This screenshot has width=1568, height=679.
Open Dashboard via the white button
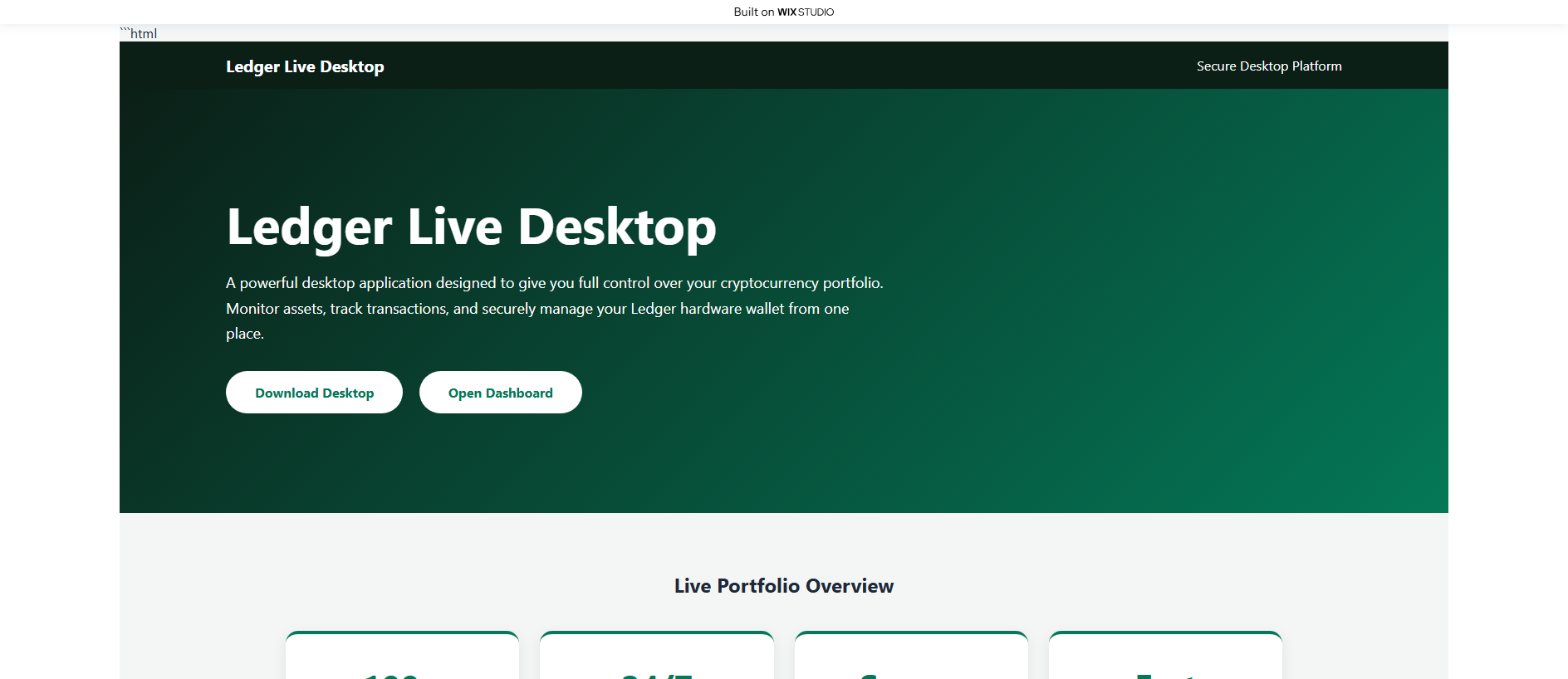coord(500,393)
